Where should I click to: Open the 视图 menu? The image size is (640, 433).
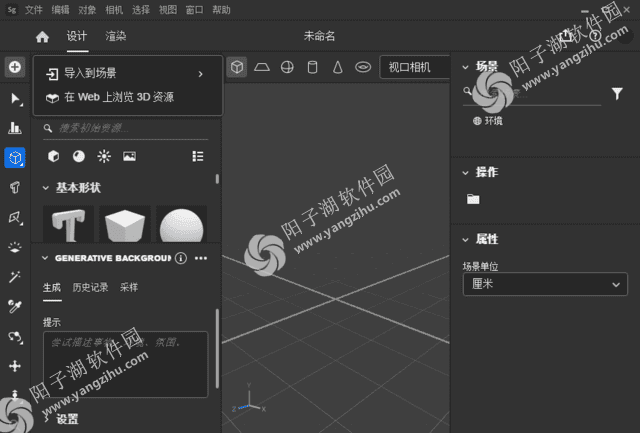(168, 9)
